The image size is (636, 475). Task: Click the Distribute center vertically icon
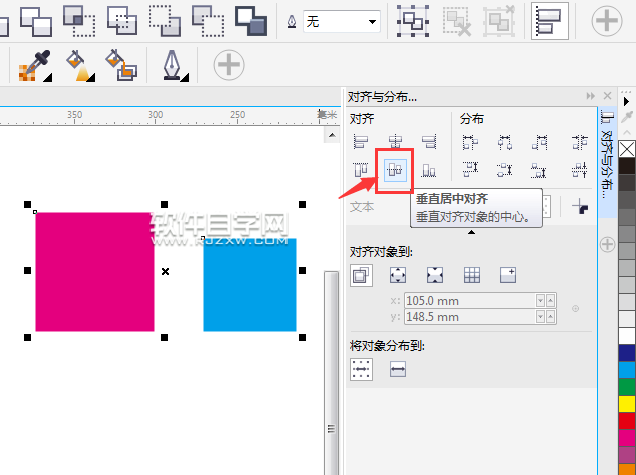[505, 170]
